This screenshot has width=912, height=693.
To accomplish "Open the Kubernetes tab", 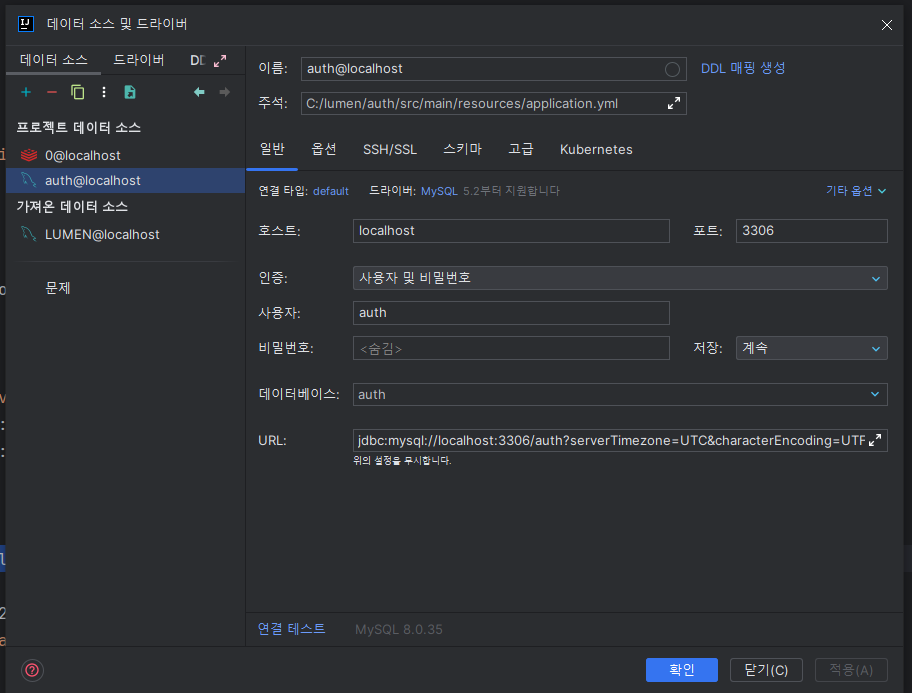I will click(596, 150).
